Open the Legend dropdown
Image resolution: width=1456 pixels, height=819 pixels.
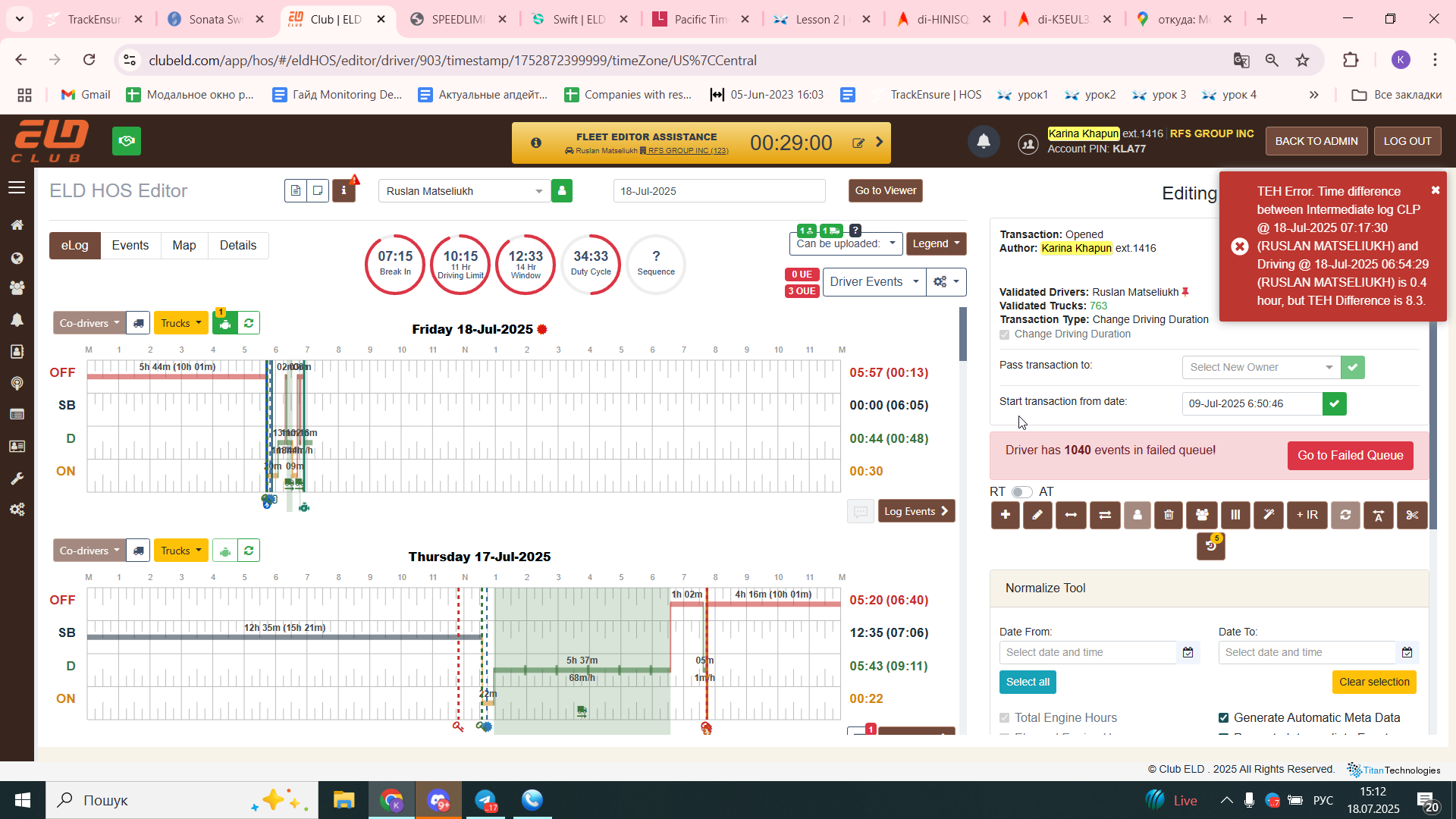point(936,244)
